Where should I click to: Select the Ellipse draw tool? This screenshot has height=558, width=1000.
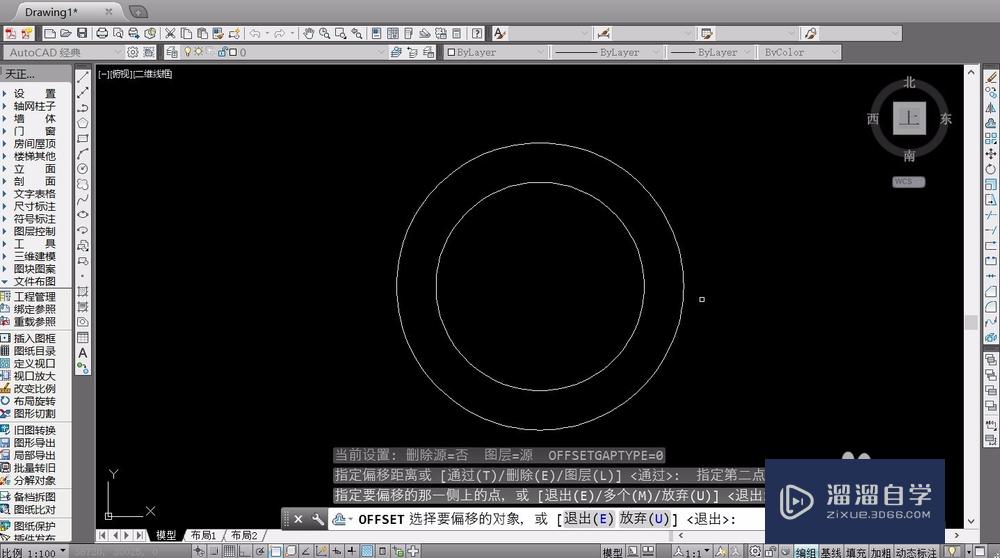[x=83, y=215]
